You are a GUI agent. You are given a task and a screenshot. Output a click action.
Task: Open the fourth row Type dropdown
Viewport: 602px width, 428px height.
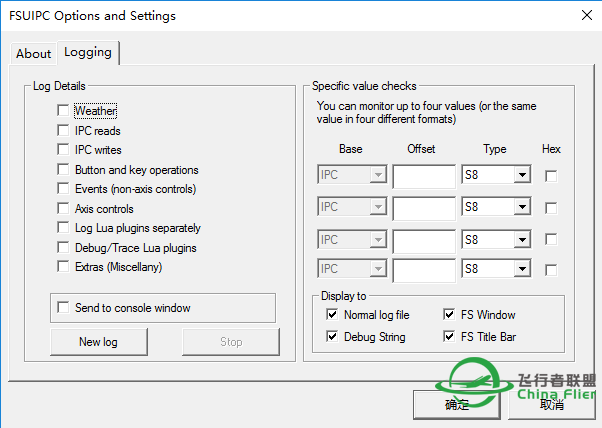coord(521,270)
